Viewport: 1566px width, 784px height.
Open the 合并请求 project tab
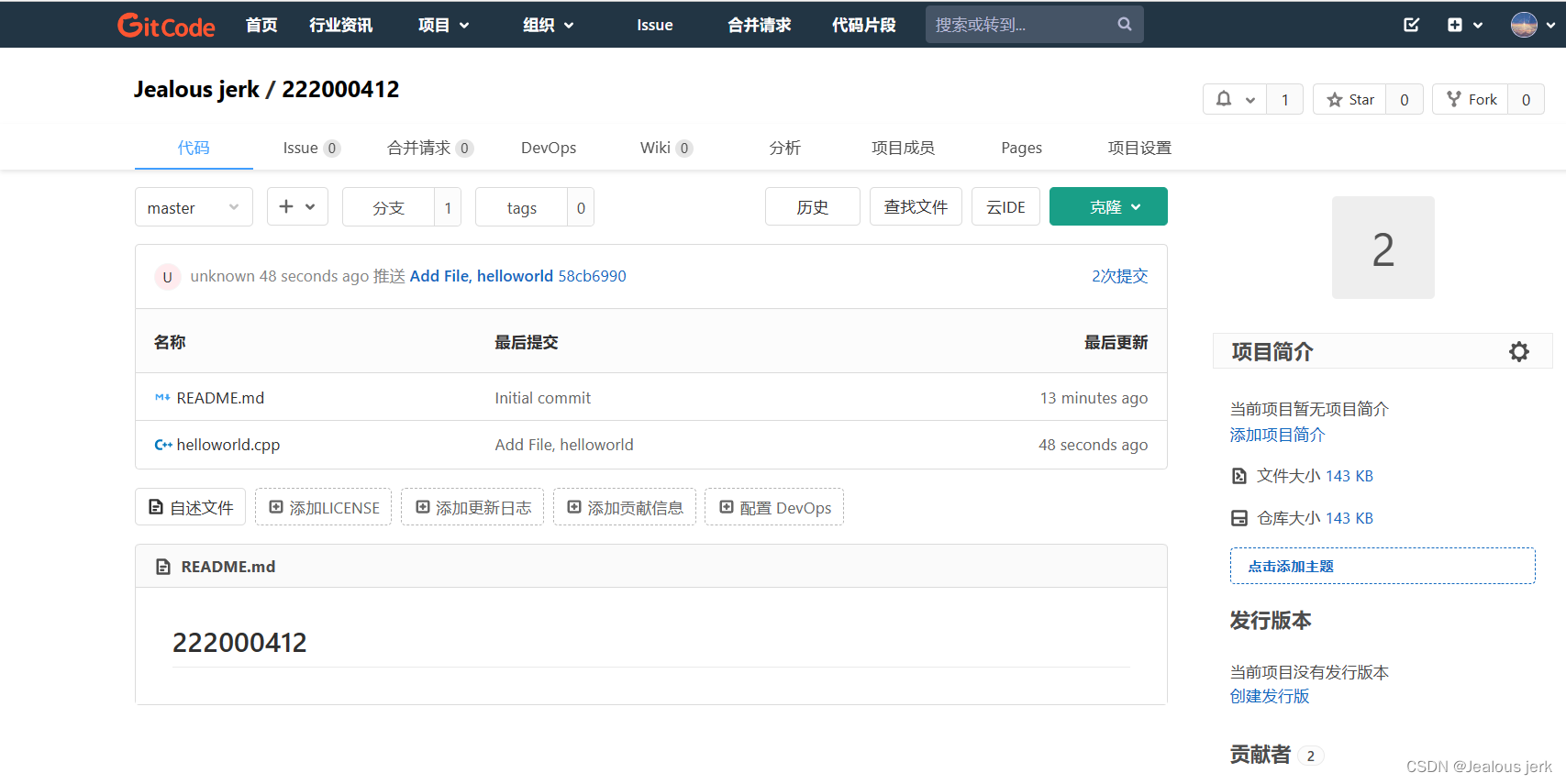click(430, 148)
